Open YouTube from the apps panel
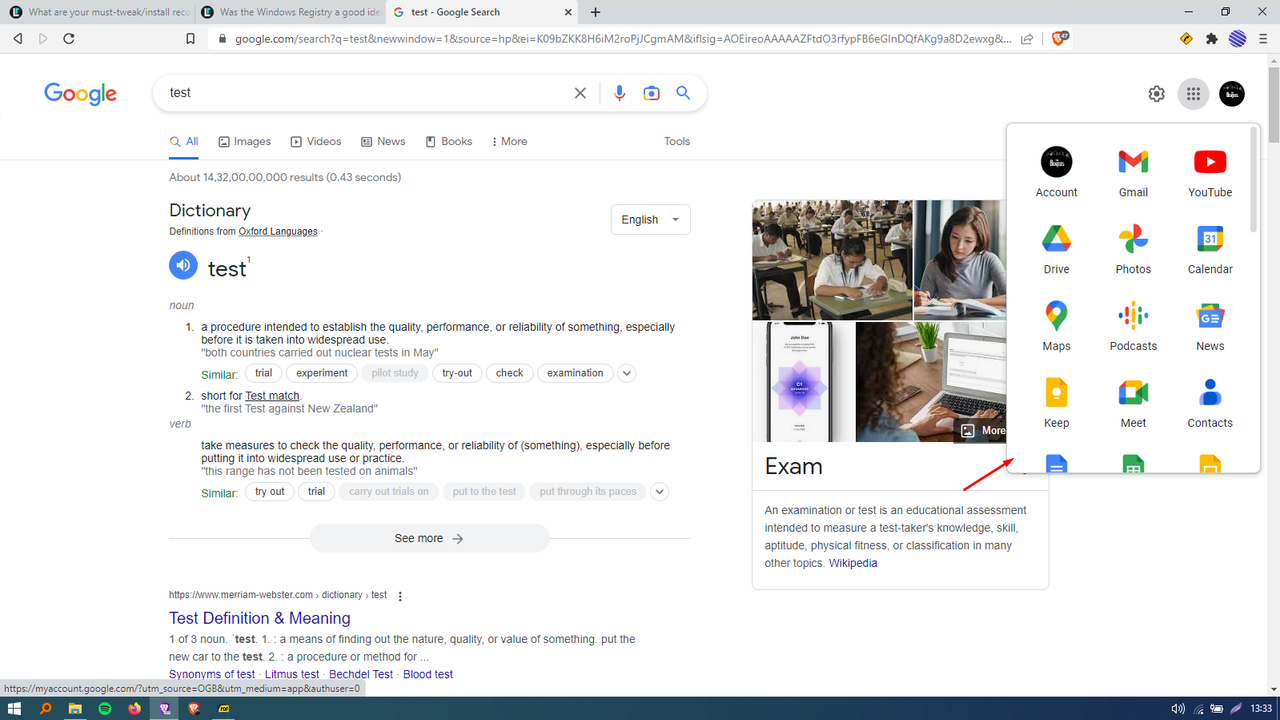Image resolution: width=1280 pixels, height=720 pixels. (1210, 173)
